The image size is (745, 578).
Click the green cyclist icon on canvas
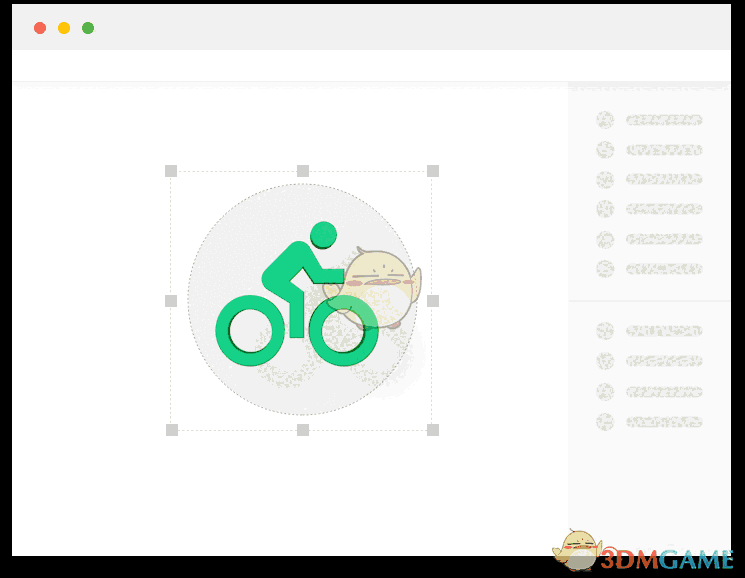click(296, 294)
